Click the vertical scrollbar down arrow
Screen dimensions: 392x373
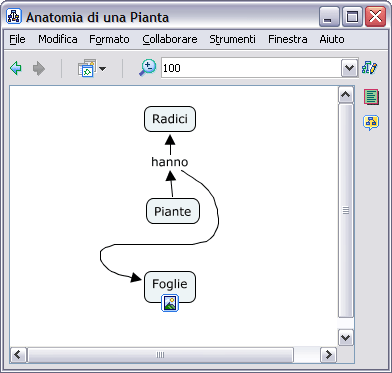(346, 338)
